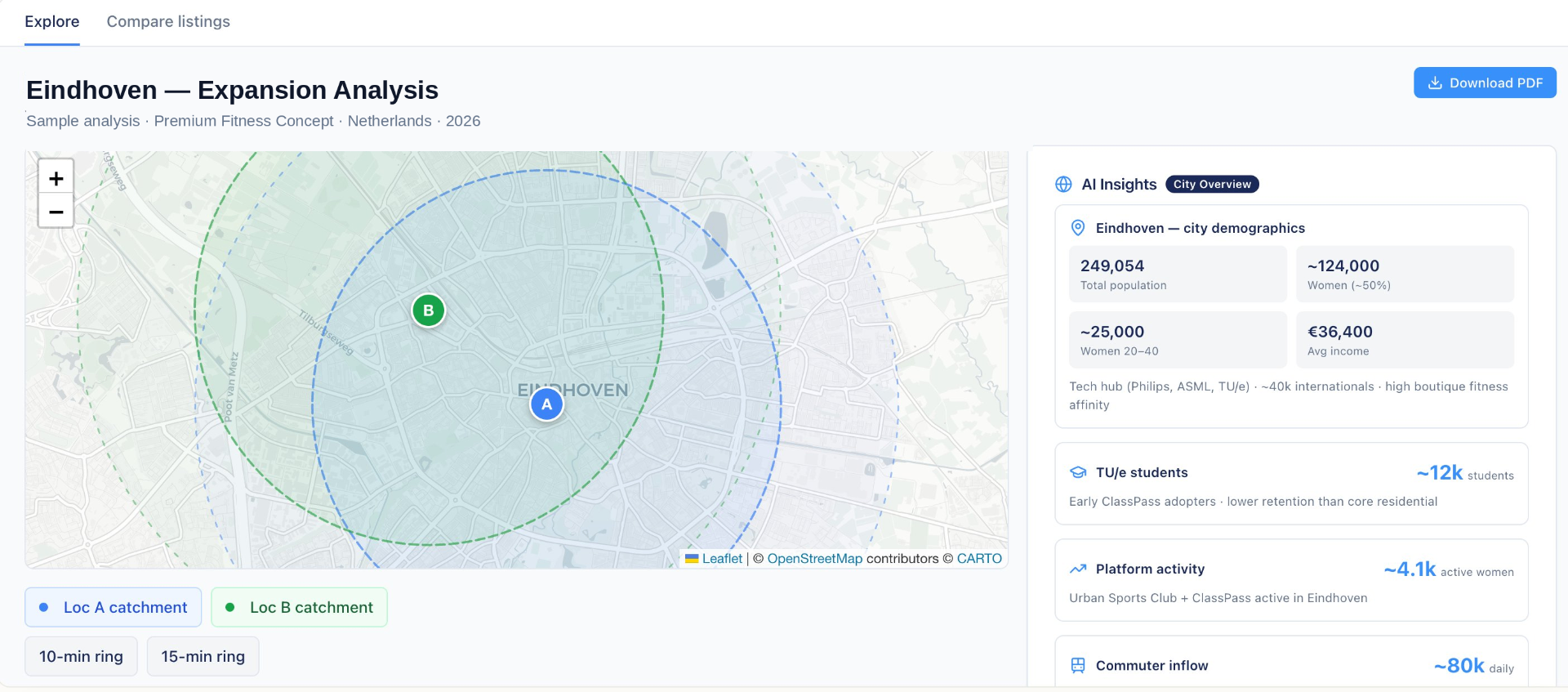Click the ~124,000 women tile
Screen dimensions: 1568x692
(x=1405, y=274)
